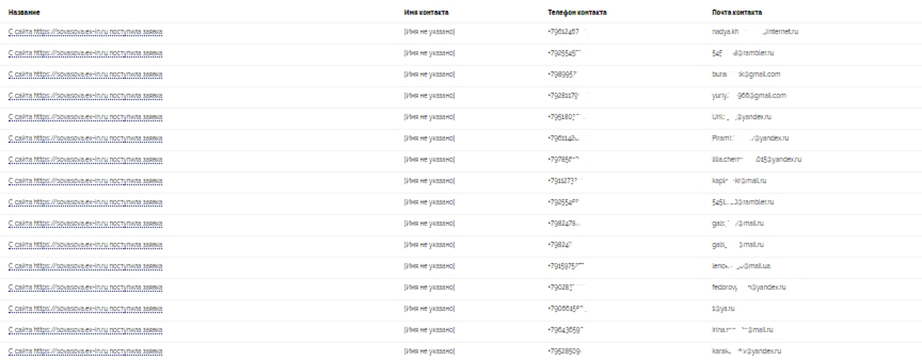Open the request link in the Piram…@yandex.ru row
922x361 pixels.
pyautogui.click(x=85, y=139)
